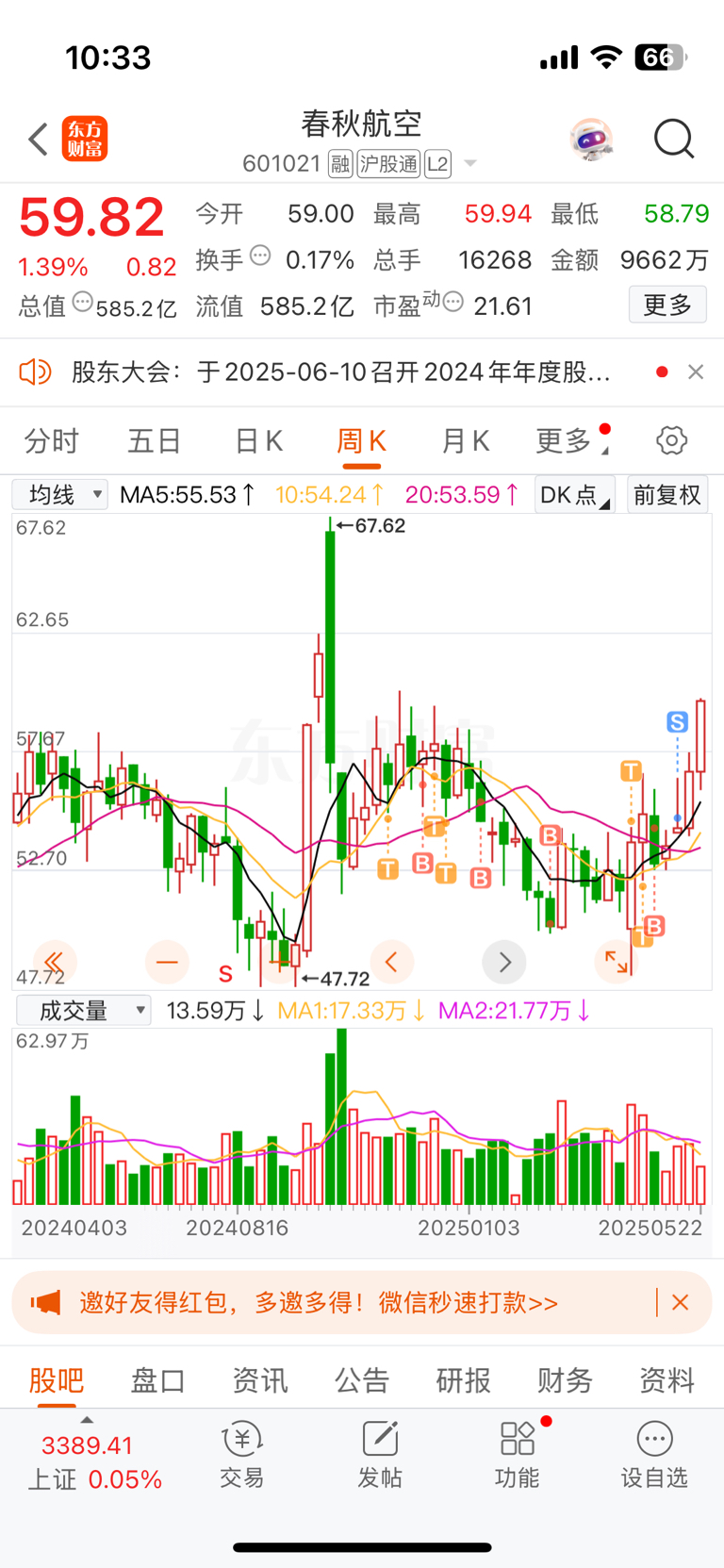Screen dimensions: 724x1568
Task: Select the 股吧 tab
Action: tap(57, 1380)
